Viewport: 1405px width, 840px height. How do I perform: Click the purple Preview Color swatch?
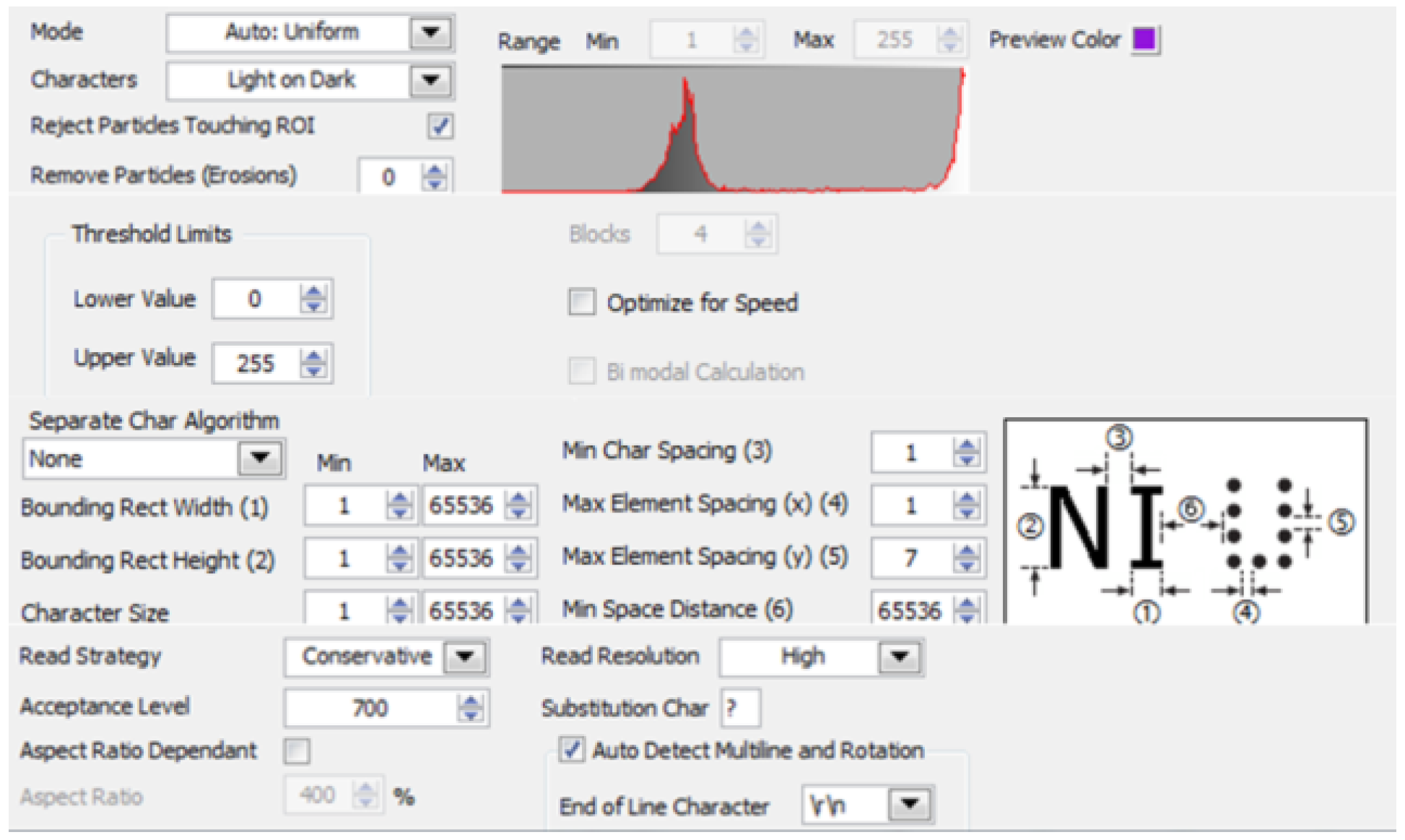pyautogui.click(x=1144, y=39)
